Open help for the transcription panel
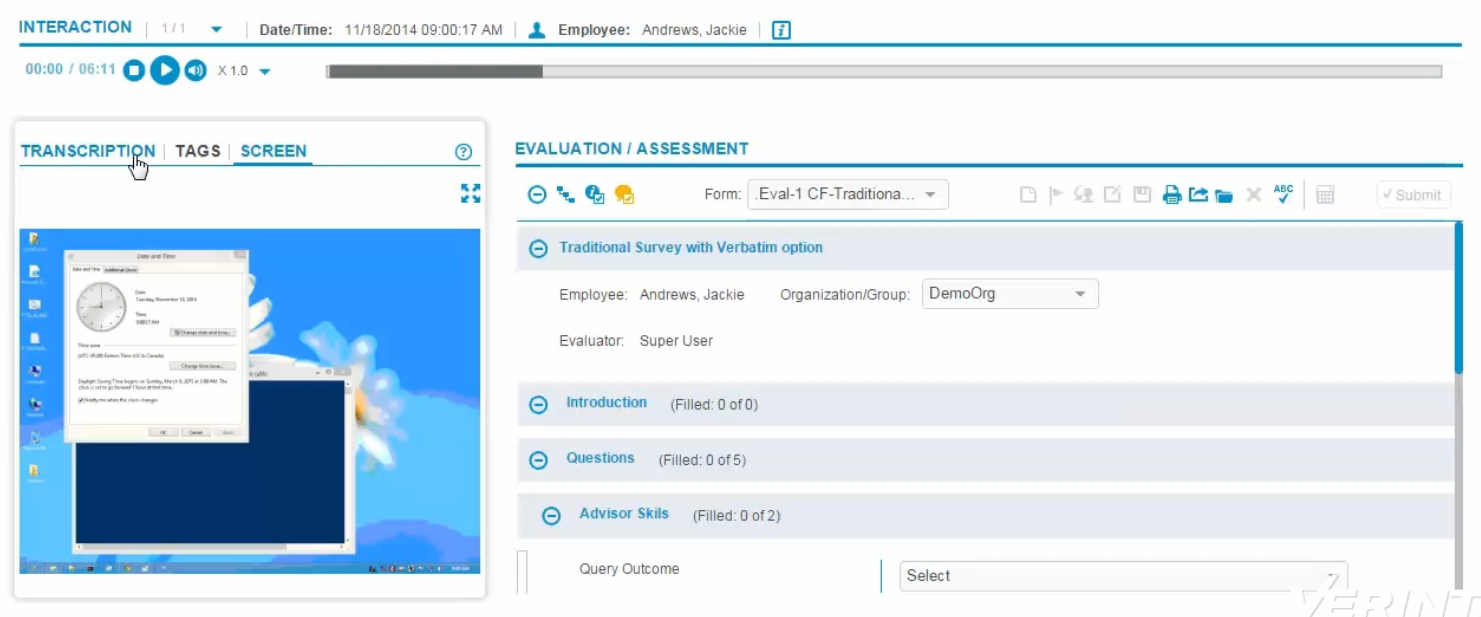Image resolution: width=1481 pixels, height=617 pixels. [x=463, y=152]
